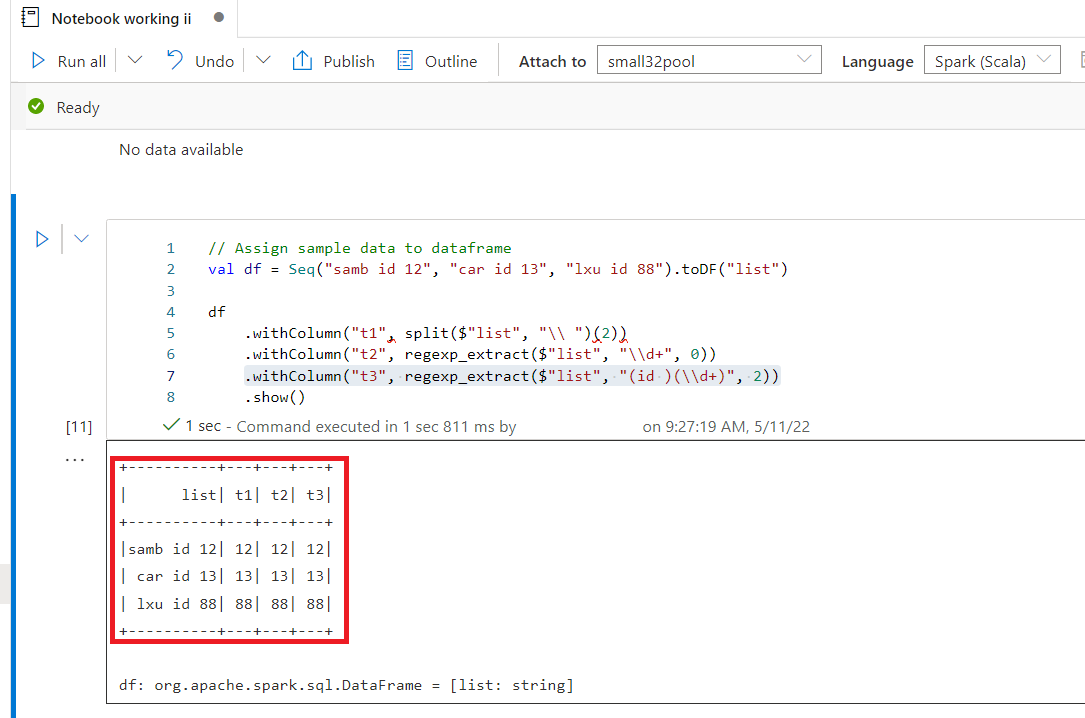Click the 'Ready' status text
The image size is (1085, 718).
[78, 108]
